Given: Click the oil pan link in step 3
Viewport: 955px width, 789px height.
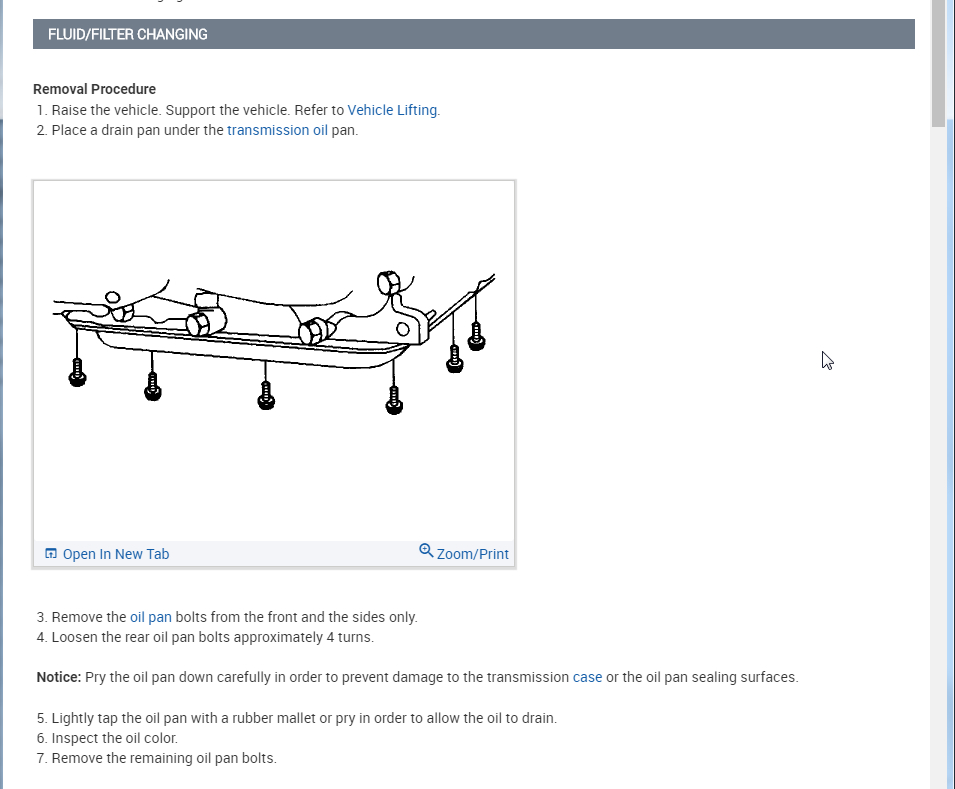Looking at the screenshot, I should coord(150,617).
